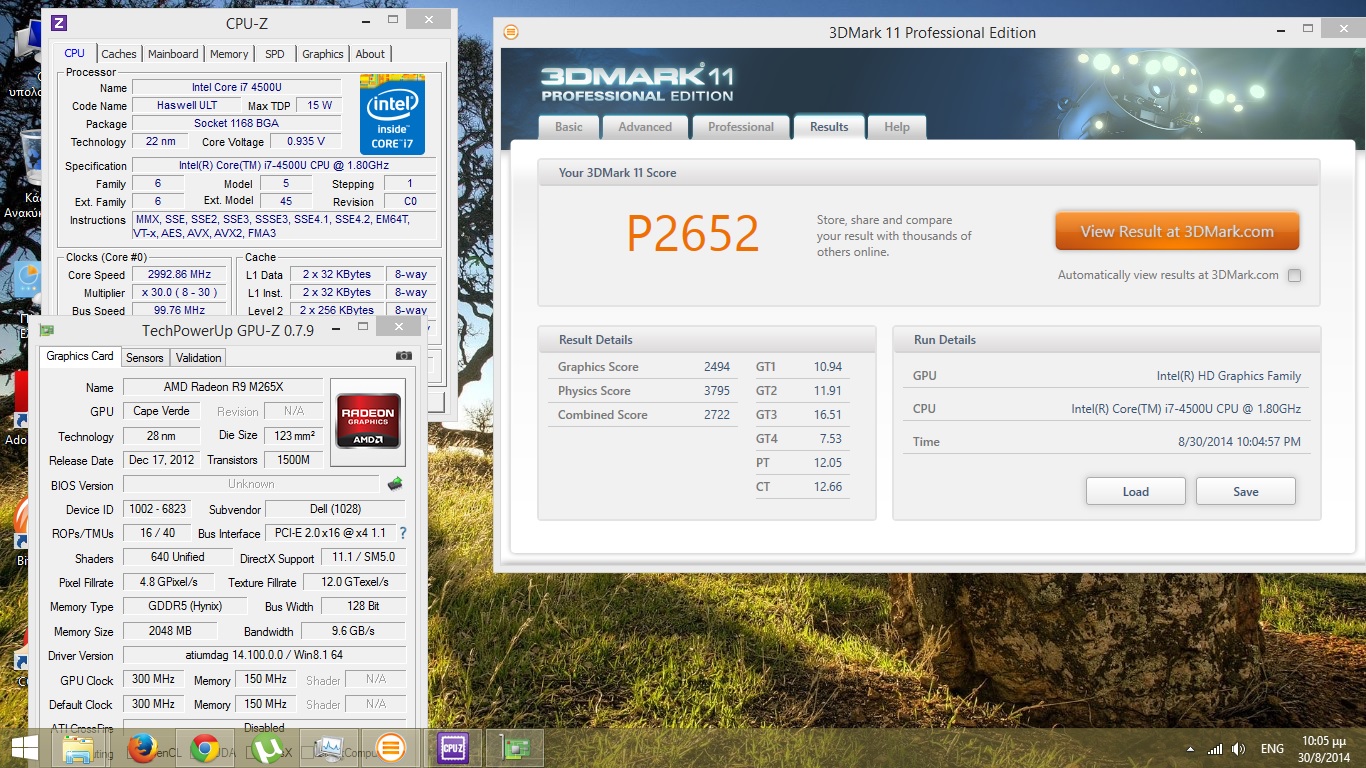Viewport: 1366px width, 768px height.
Task: Click the Memory Size 2048 MB field
Action: [x=170, y=631]
